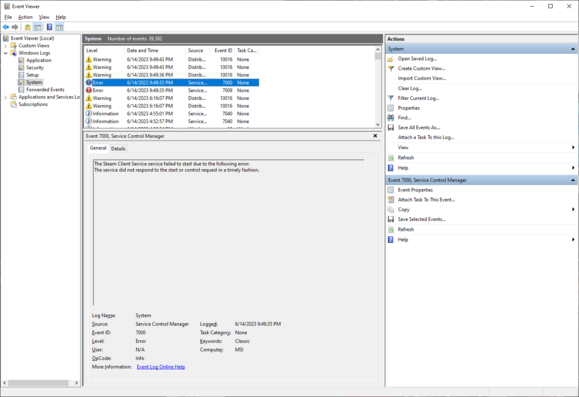The height and width of the screenshot is (397, 579).
Task: Click the Find binoculars icon
Action: (391, 117)
